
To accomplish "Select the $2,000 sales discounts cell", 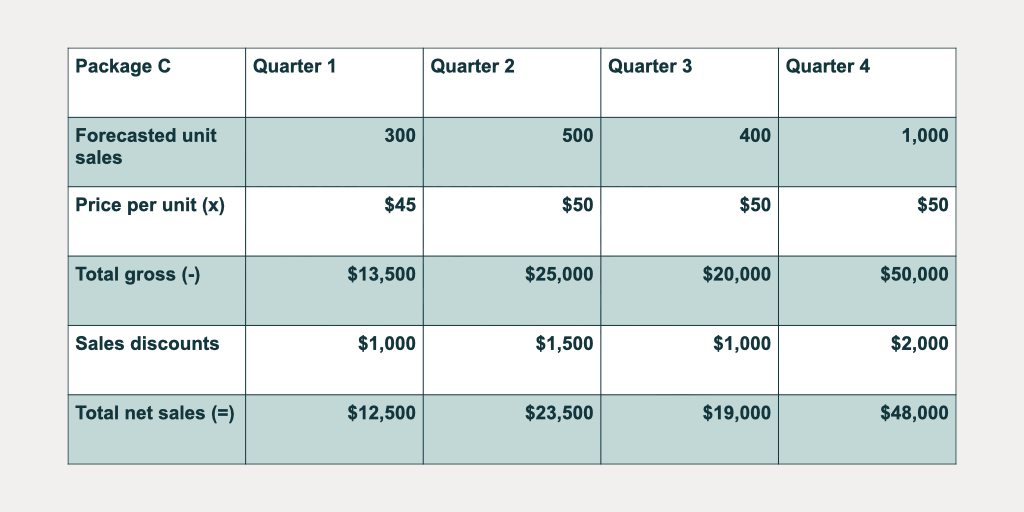I will [920, 343].
